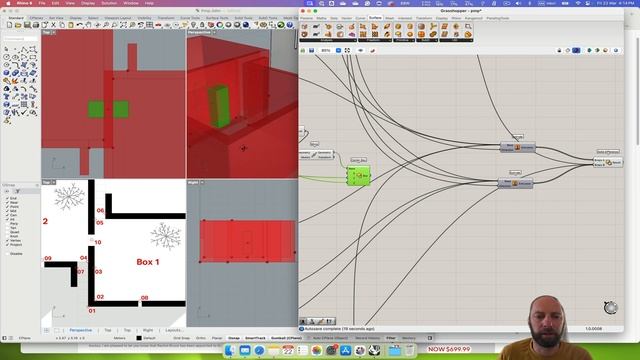Open Right viewport title dropdown arrow
This screenshot has height=360, width=640.
(202, 182)
